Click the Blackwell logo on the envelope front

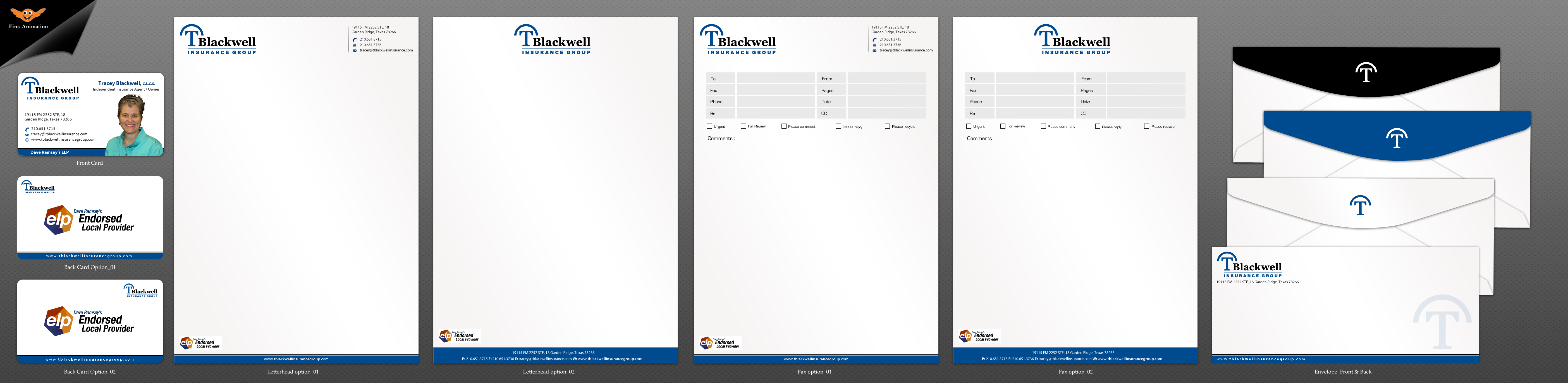[x=1249, y=265]
